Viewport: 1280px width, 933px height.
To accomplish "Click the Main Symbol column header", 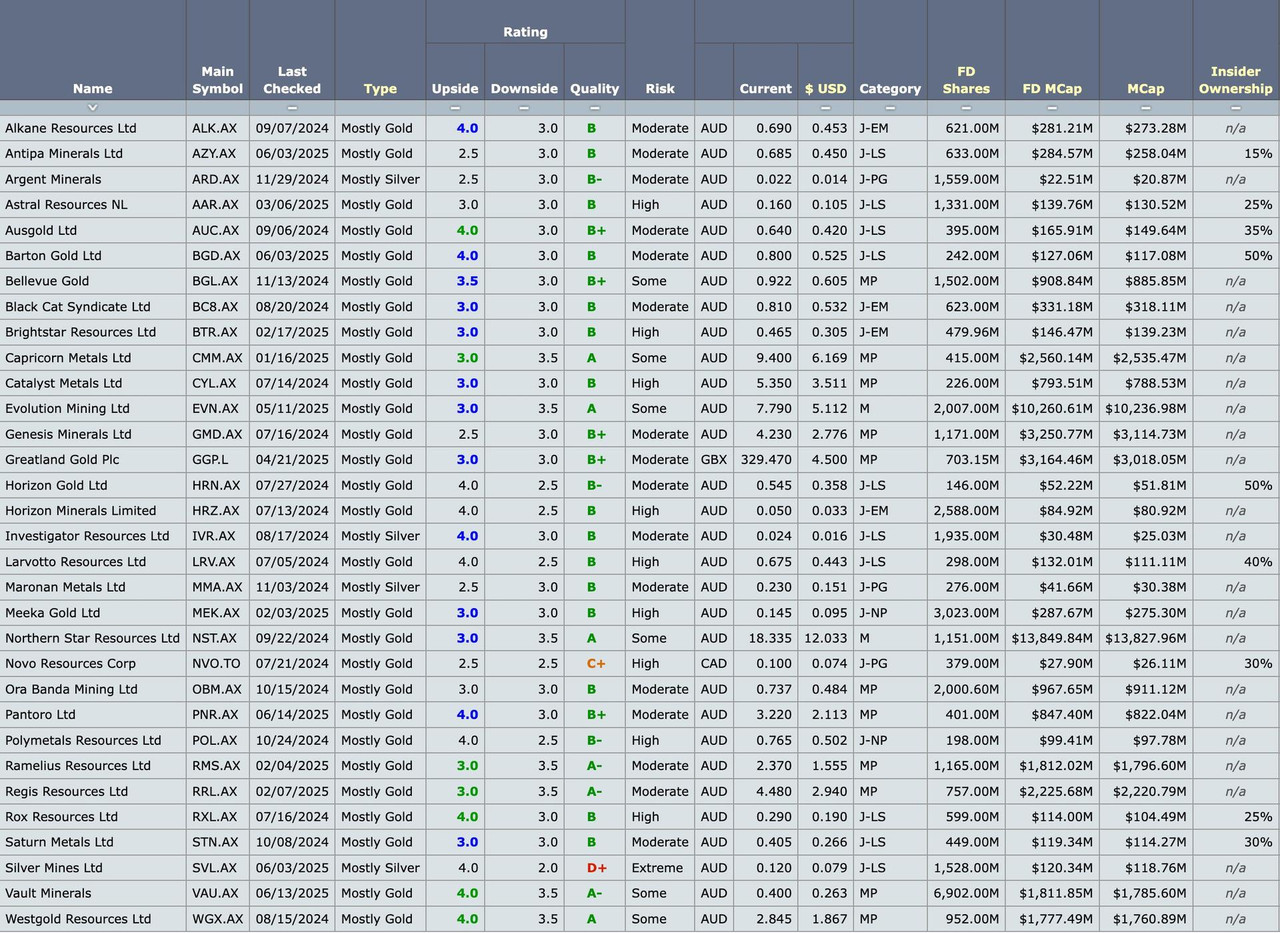I will coord(218,80).
